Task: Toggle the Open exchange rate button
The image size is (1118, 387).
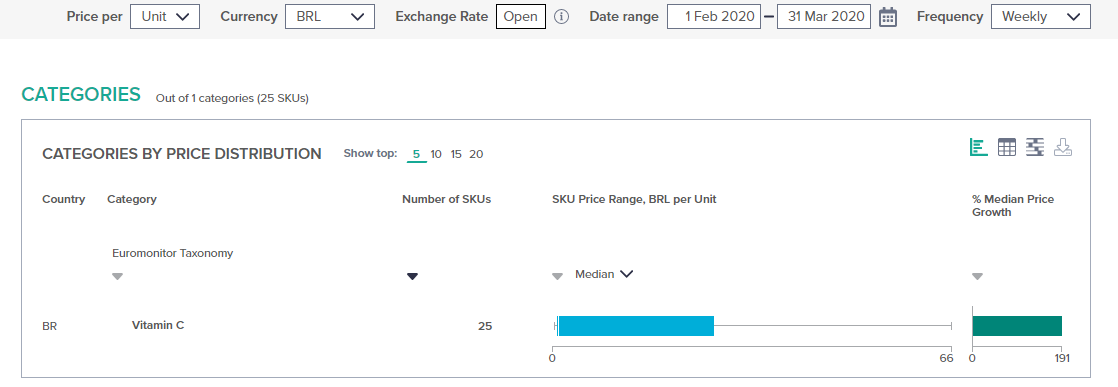Action: (x=521, y=16)
